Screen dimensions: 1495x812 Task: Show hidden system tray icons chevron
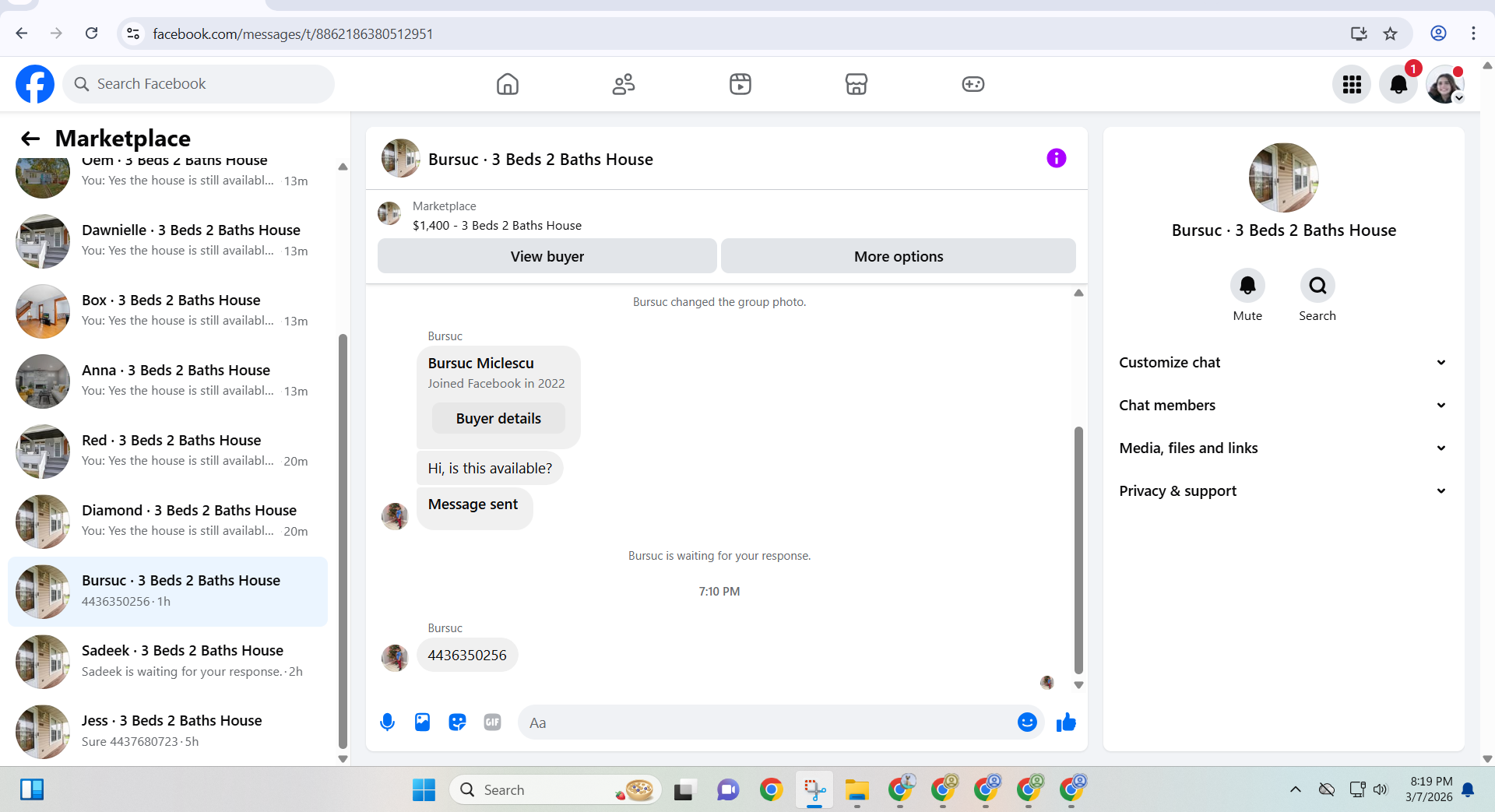click(x=1295, y=790)
